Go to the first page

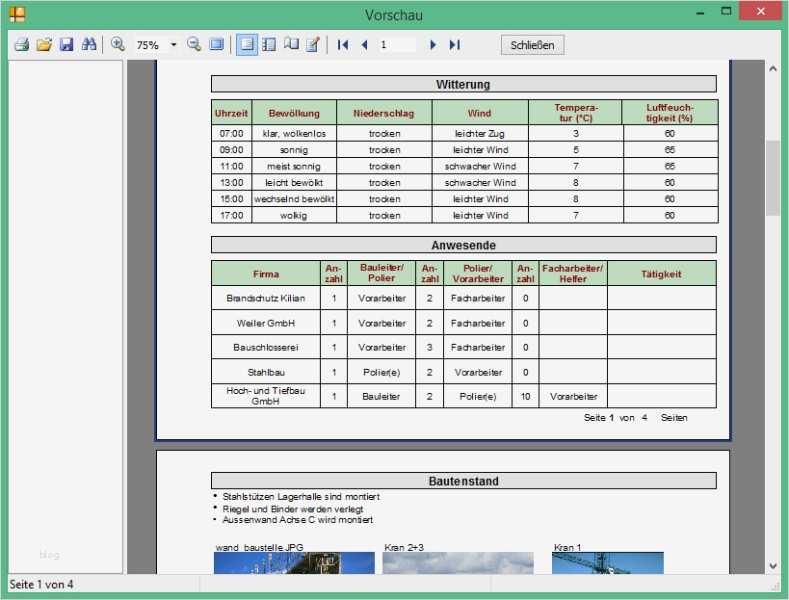coord(343,45)
